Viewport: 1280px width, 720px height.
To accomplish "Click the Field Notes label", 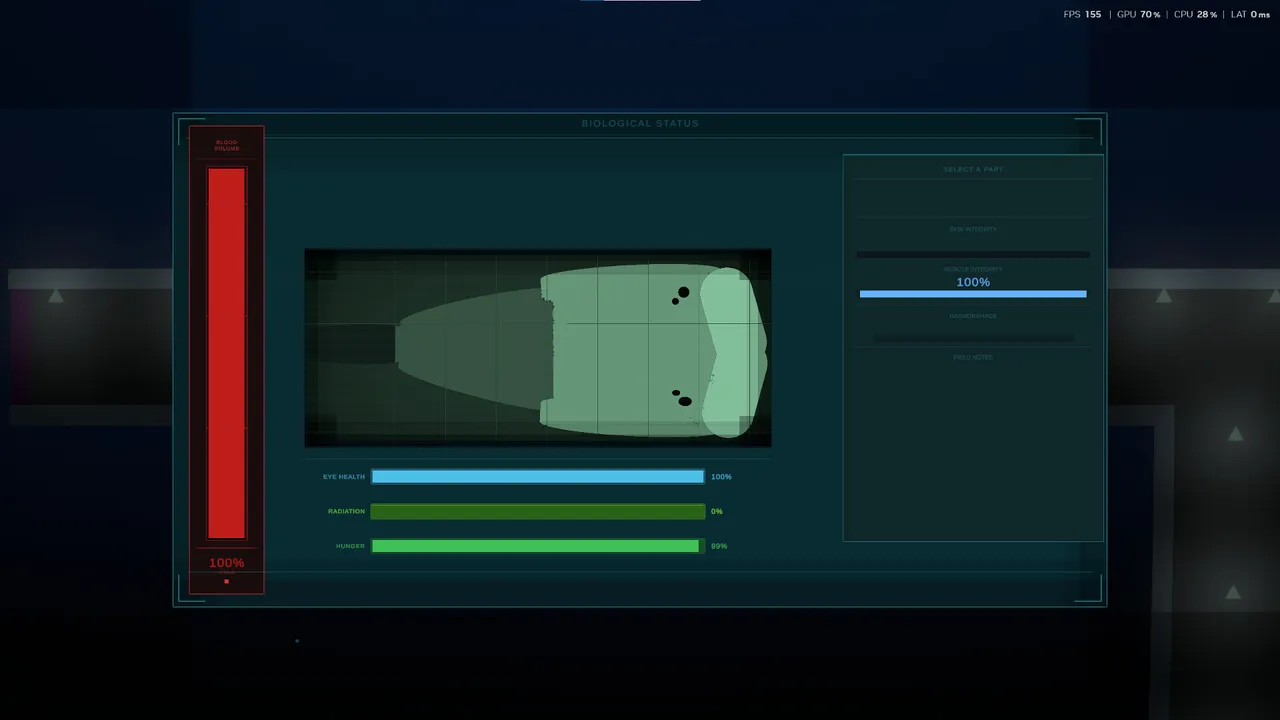I will coord(973,357).
